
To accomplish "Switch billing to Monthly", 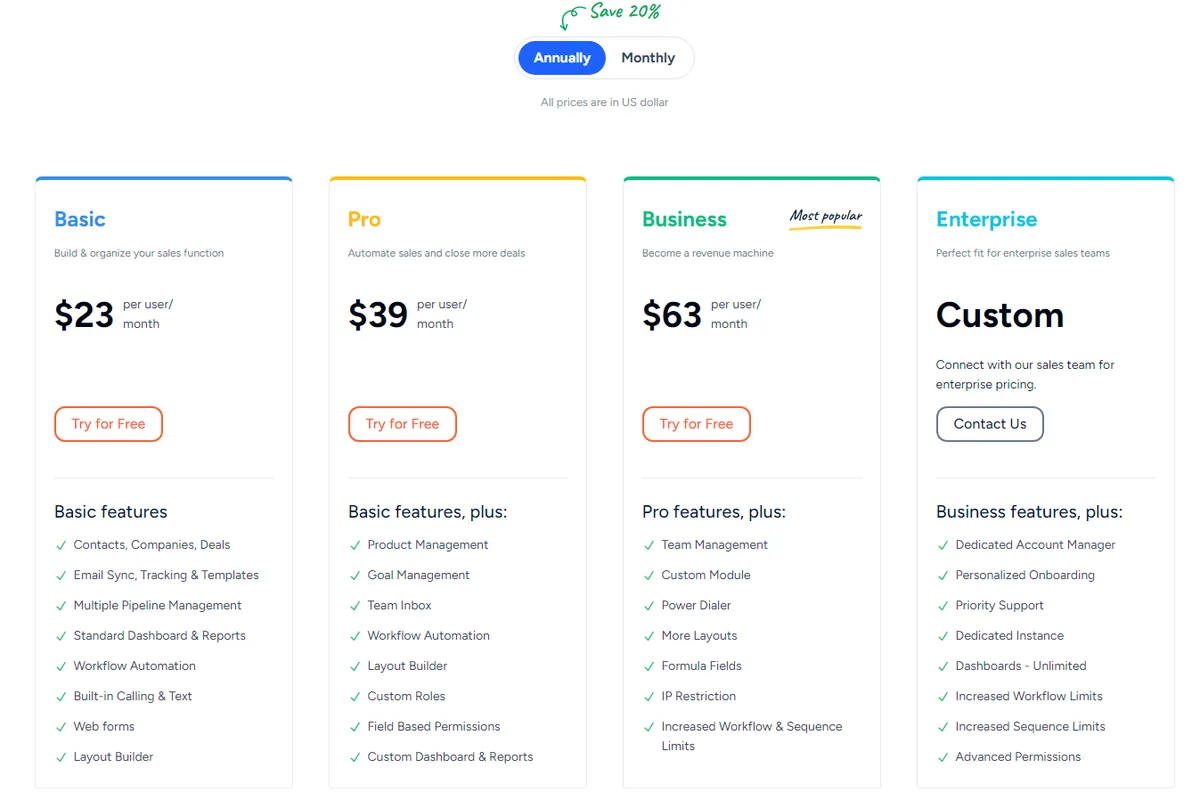I will click(x=647, y=57).
